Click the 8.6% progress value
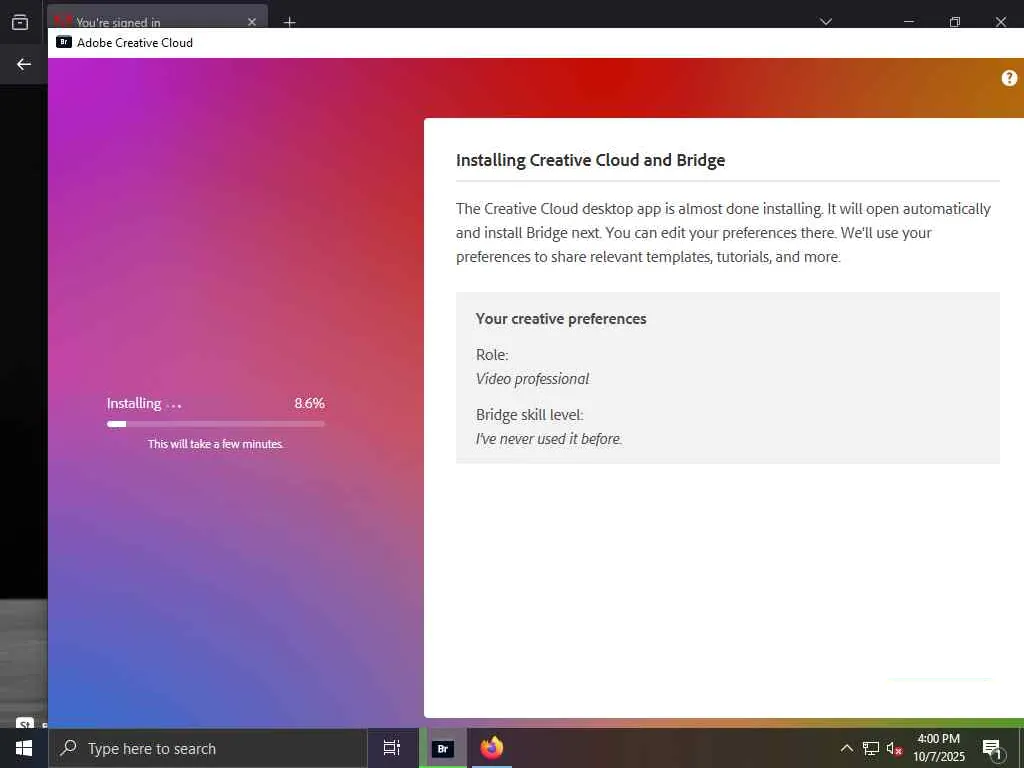This screenshot has width=1024, height=768. click(309, 403)
